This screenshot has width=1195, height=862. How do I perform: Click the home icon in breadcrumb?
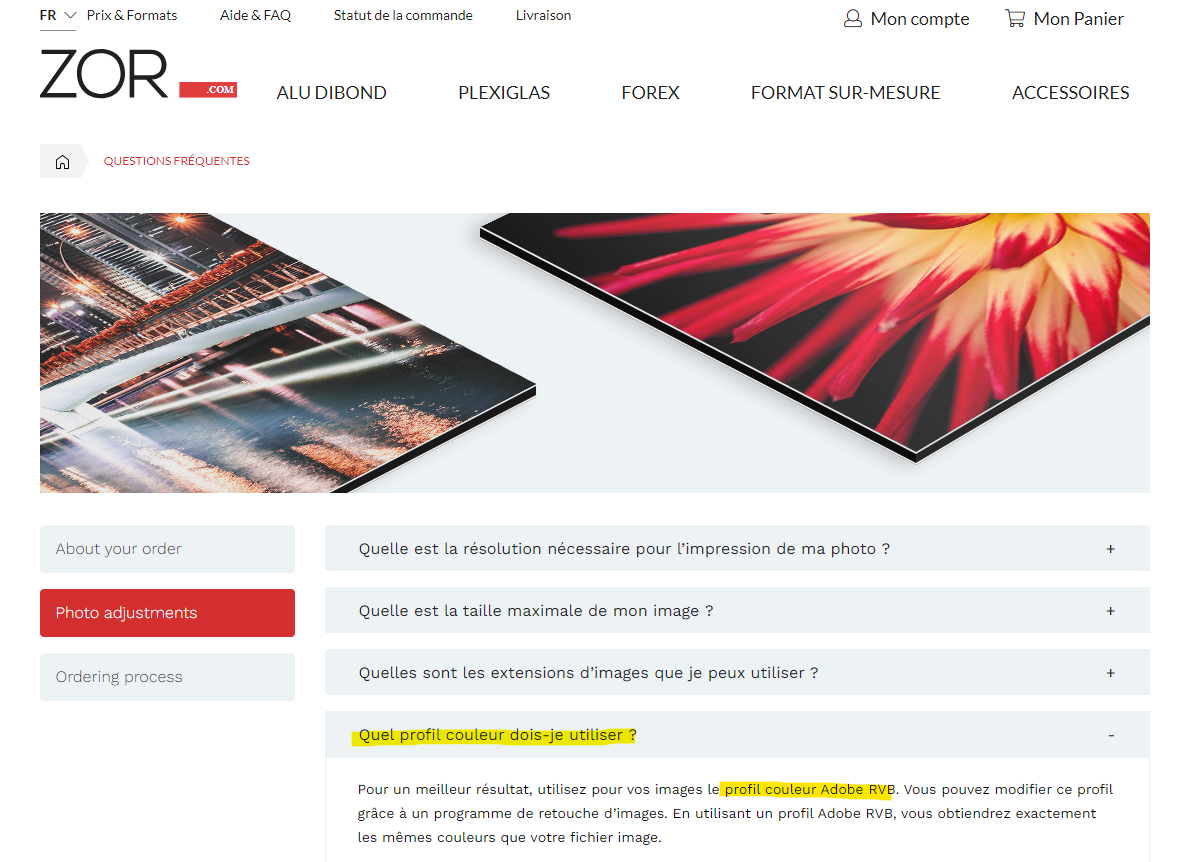tap(62, 162)
